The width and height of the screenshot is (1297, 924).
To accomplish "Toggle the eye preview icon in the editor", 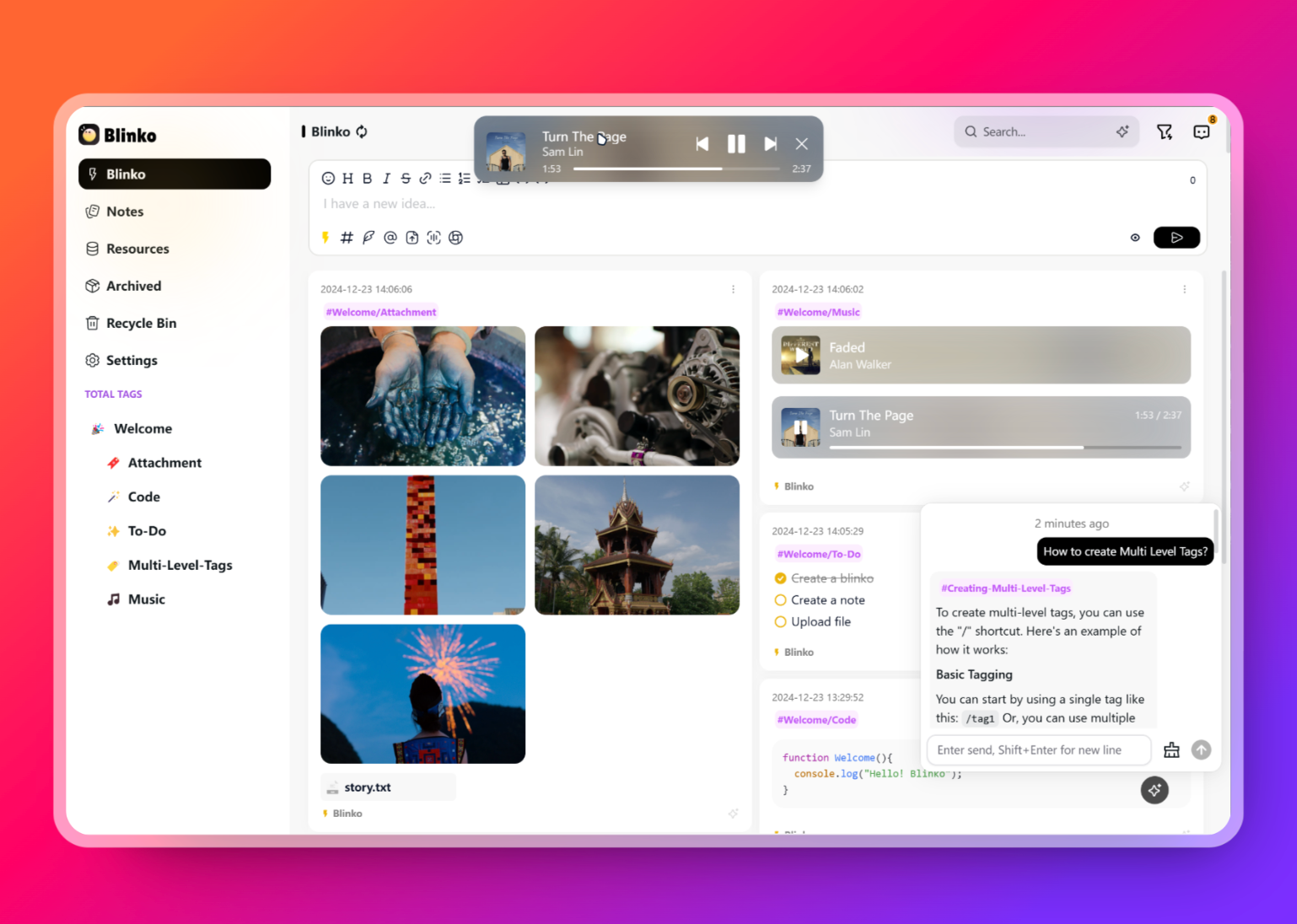I will tap(1135, 238).
